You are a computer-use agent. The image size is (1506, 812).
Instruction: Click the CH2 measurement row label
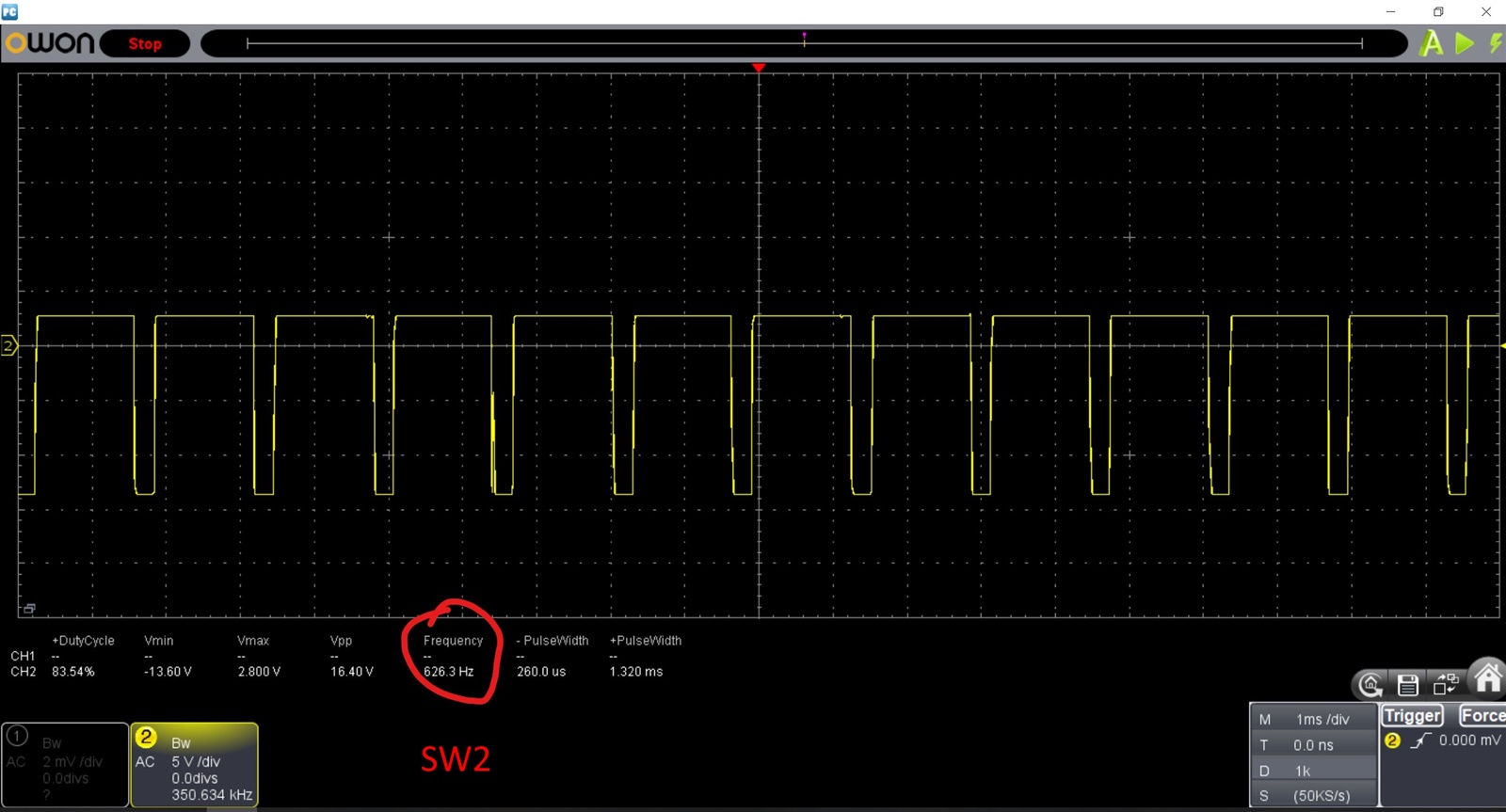coord(24,672)
